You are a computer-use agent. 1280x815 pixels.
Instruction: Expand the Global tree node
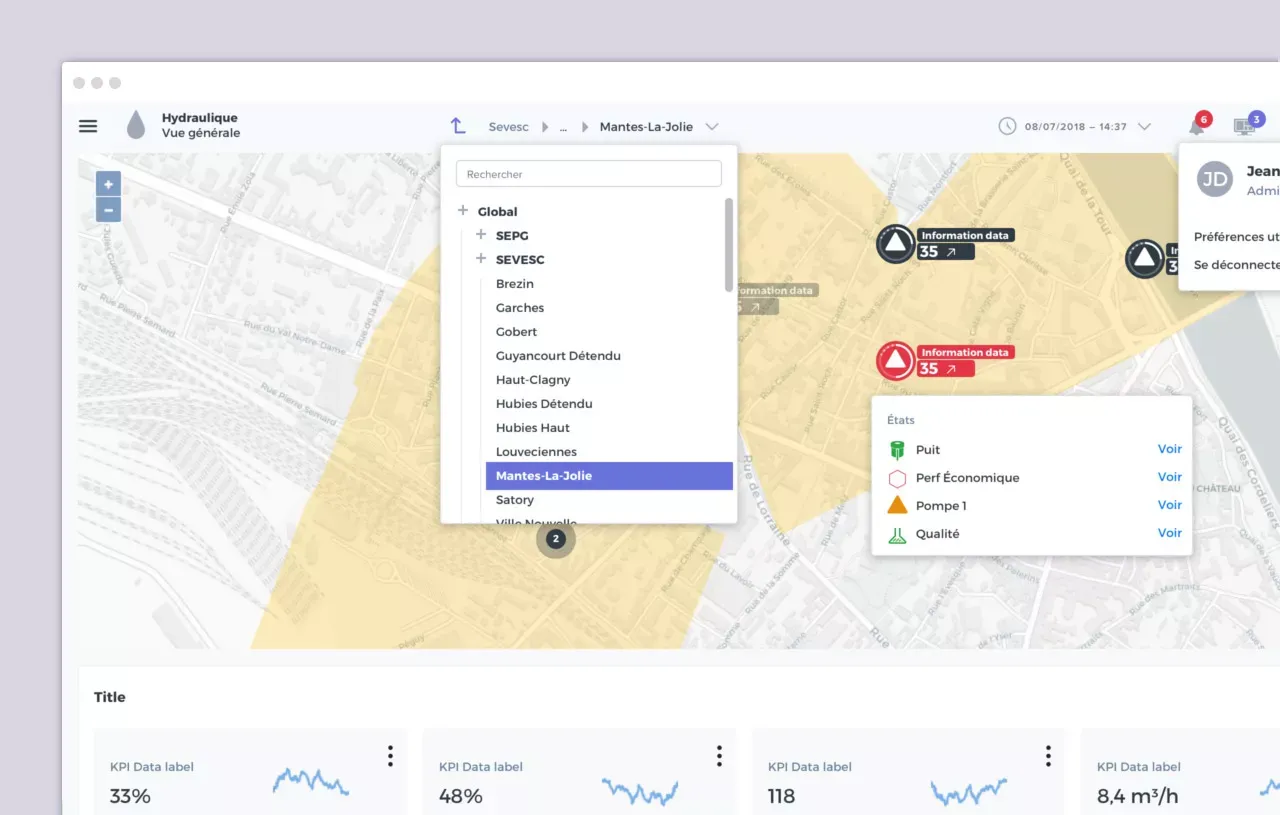[463, 211]
